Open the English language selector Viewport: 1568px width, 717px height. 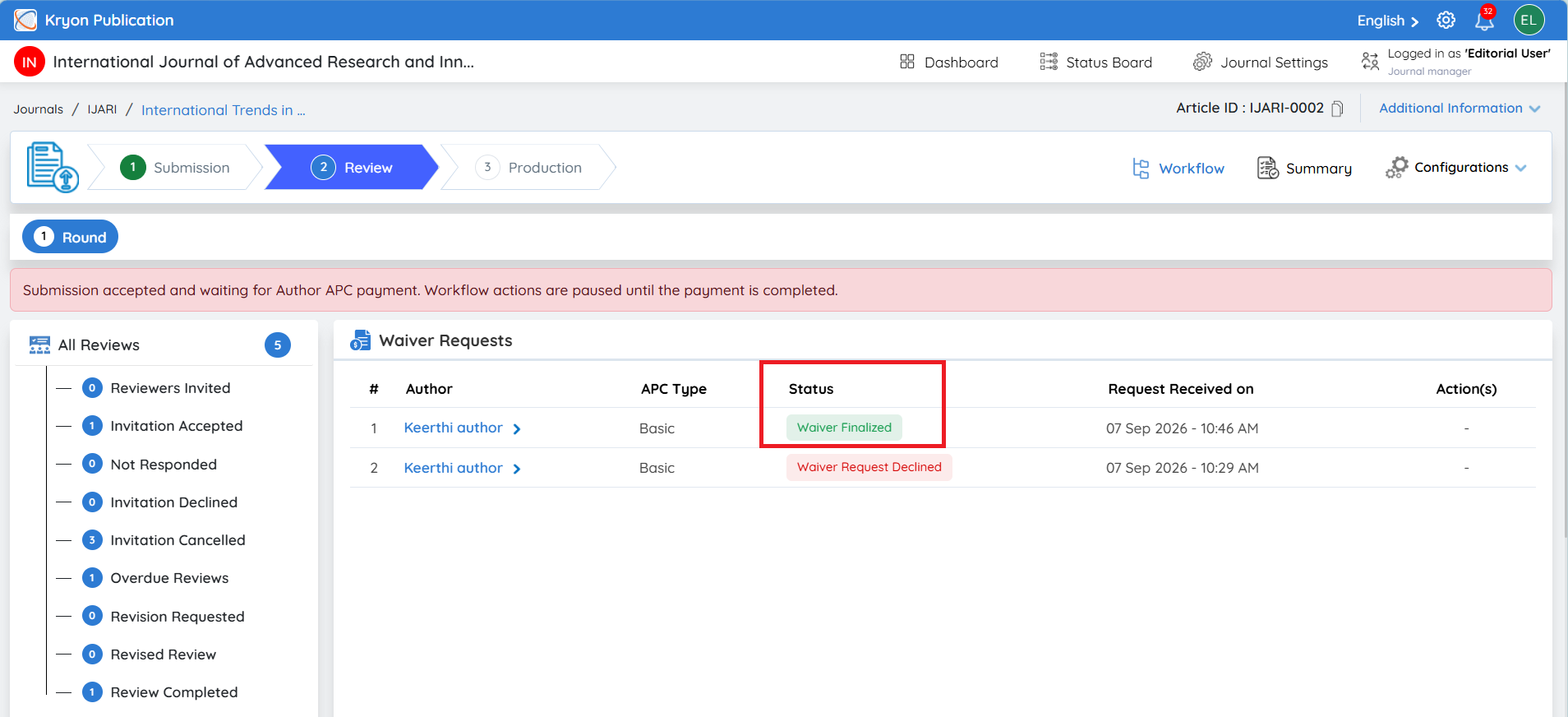pyautogui.click(x=1387, y=21)
